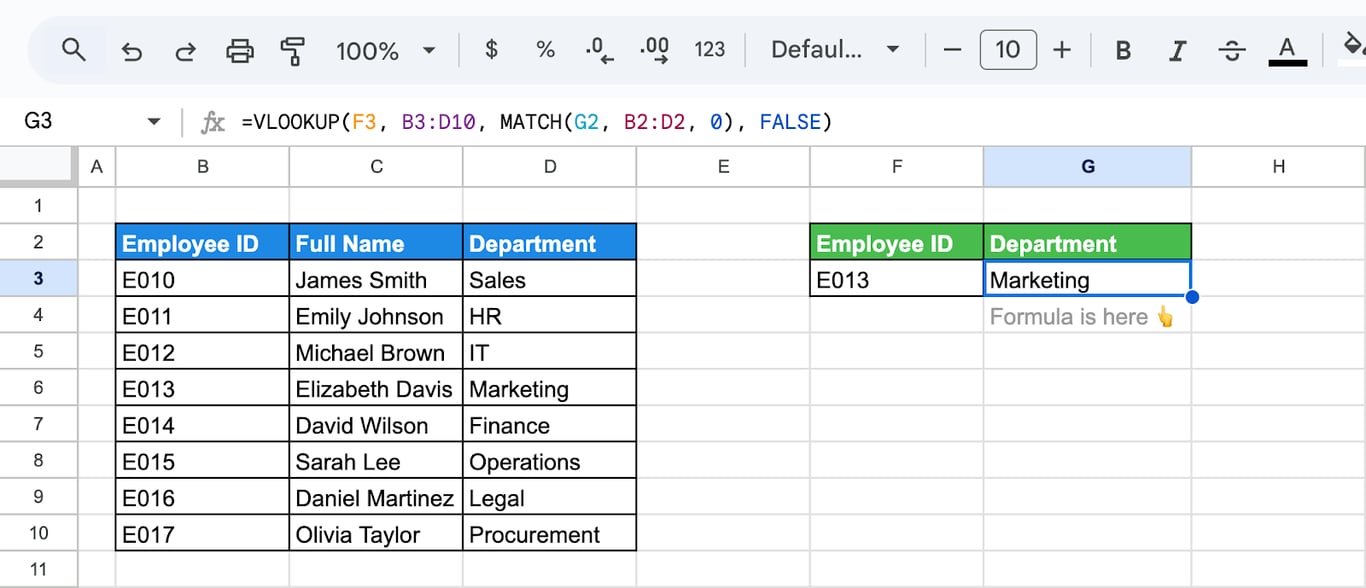1366x588 pixels.
Task: Select the green Employee ID header cell
Action: tap(897, 243)
